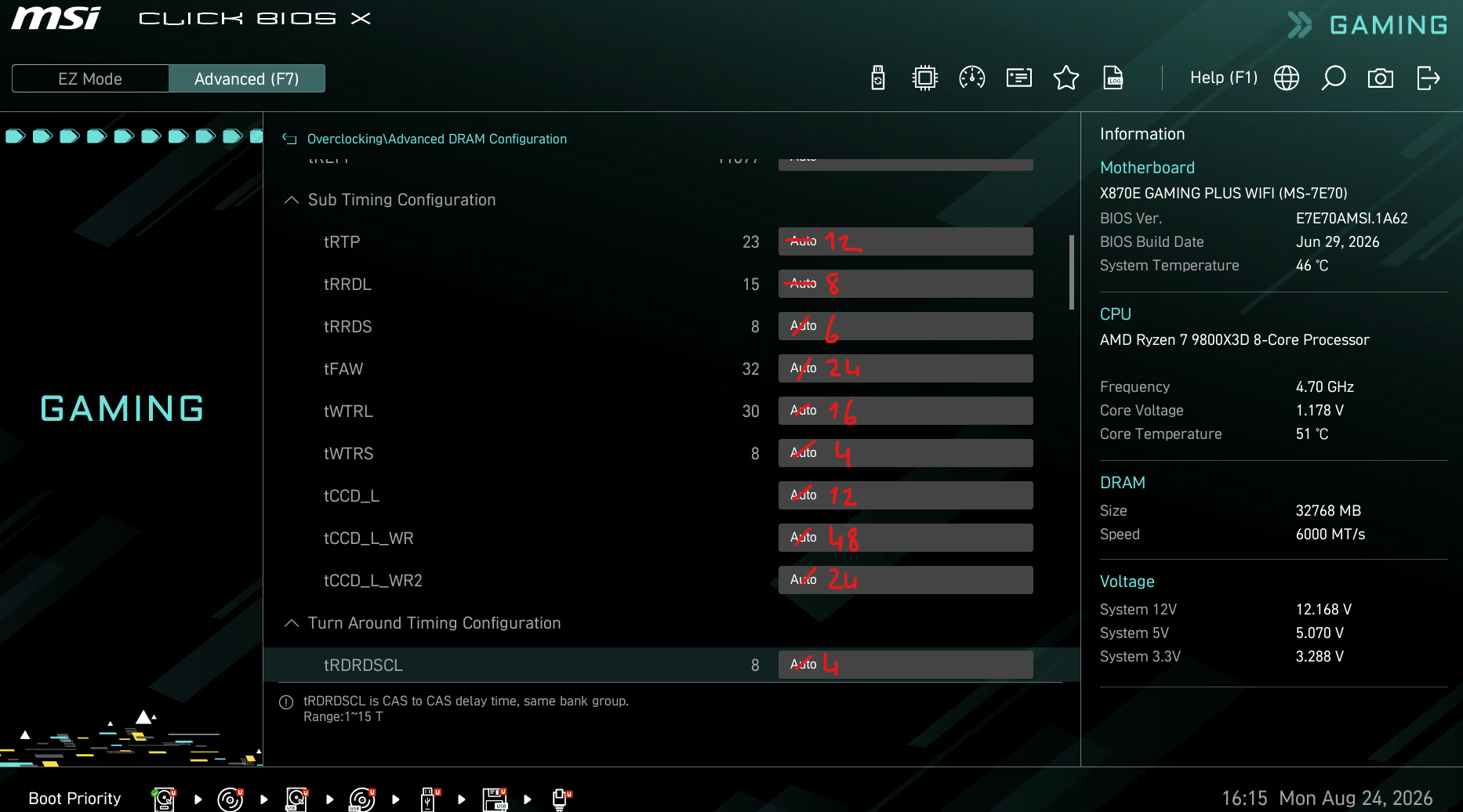Click the Boot Priority label

click(x=74, y=799)
